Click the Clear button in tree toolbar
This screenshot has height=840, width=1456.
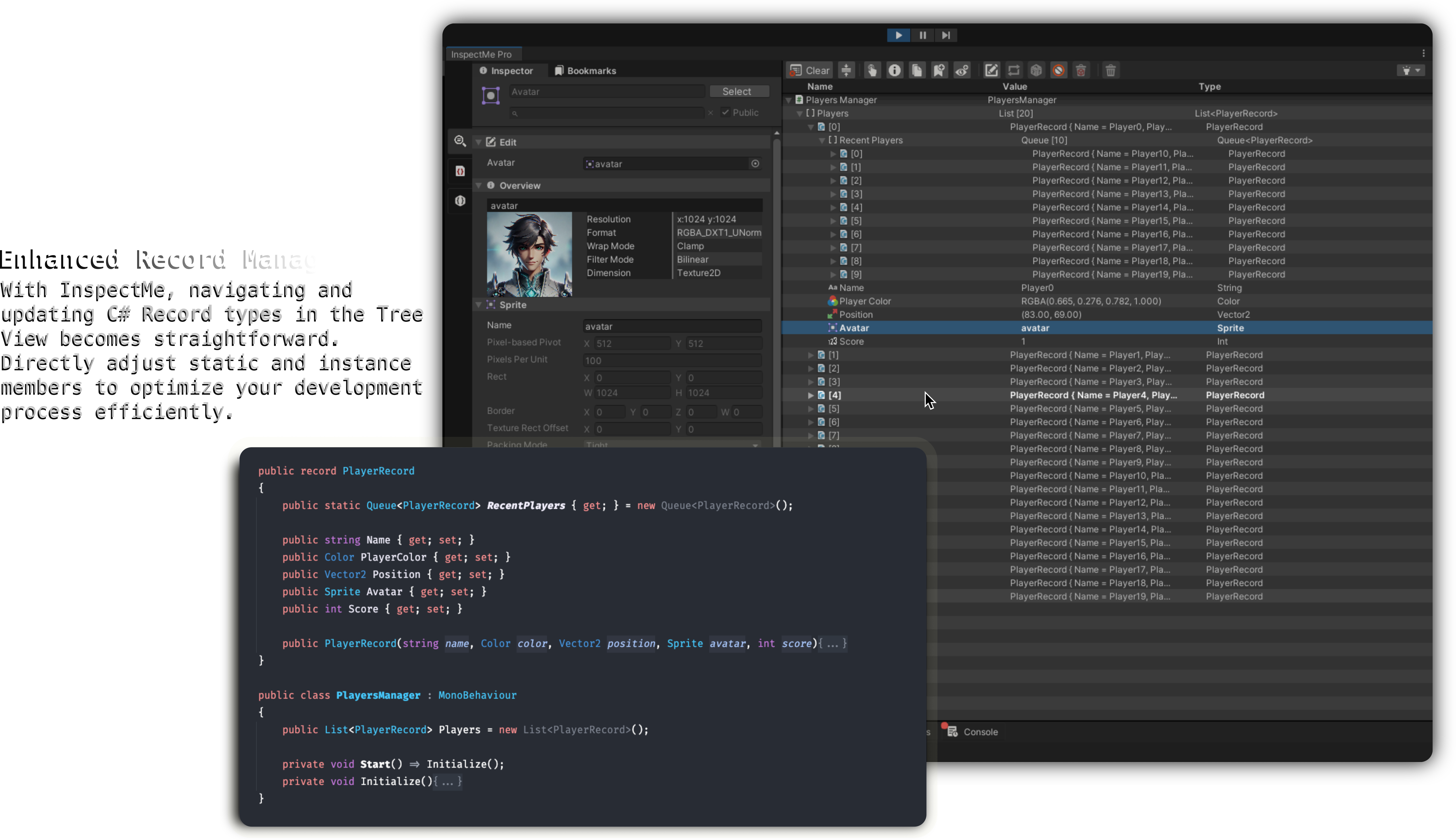tap(810, 70)
